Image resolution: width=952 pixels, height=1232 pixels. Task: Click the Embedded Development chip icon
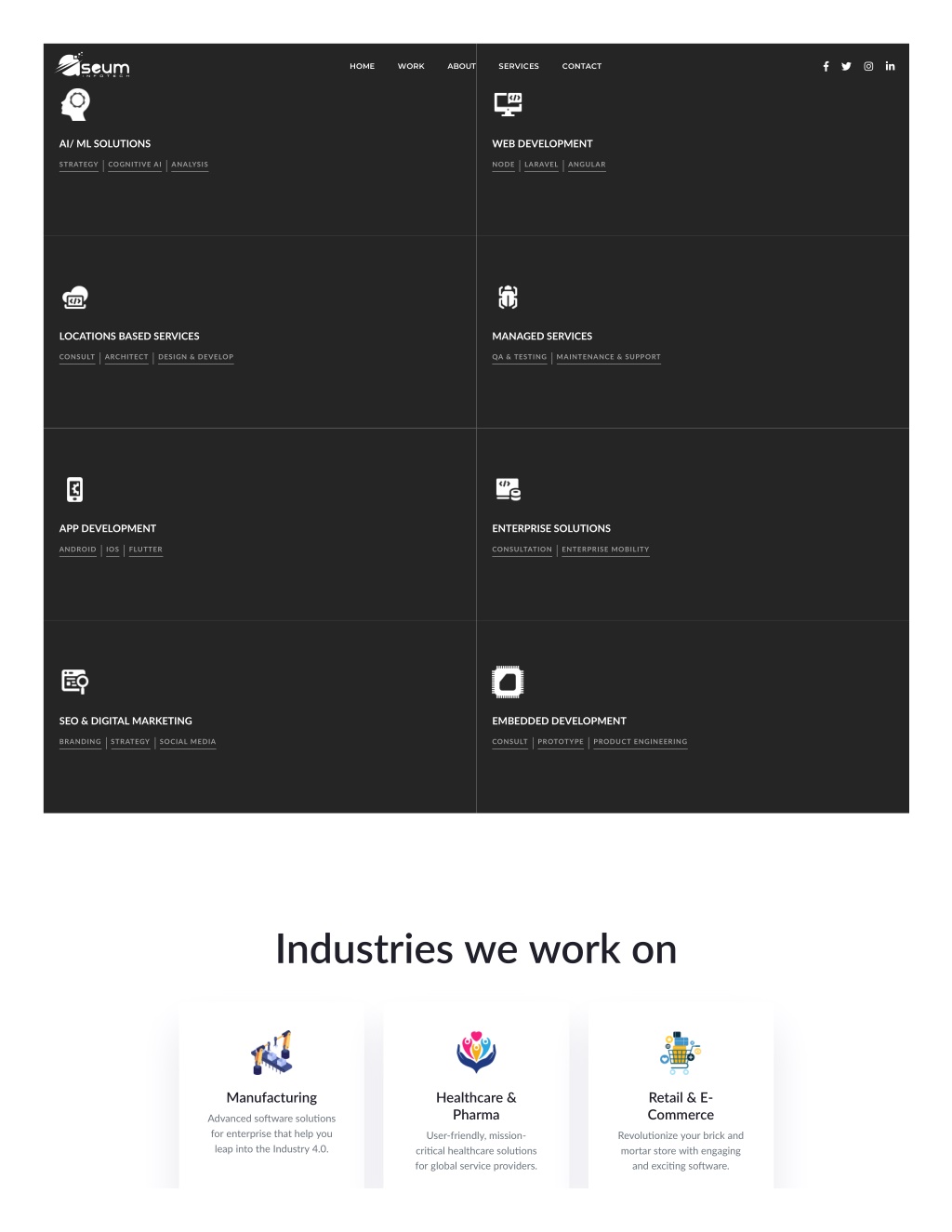click(x=508, y=682)
